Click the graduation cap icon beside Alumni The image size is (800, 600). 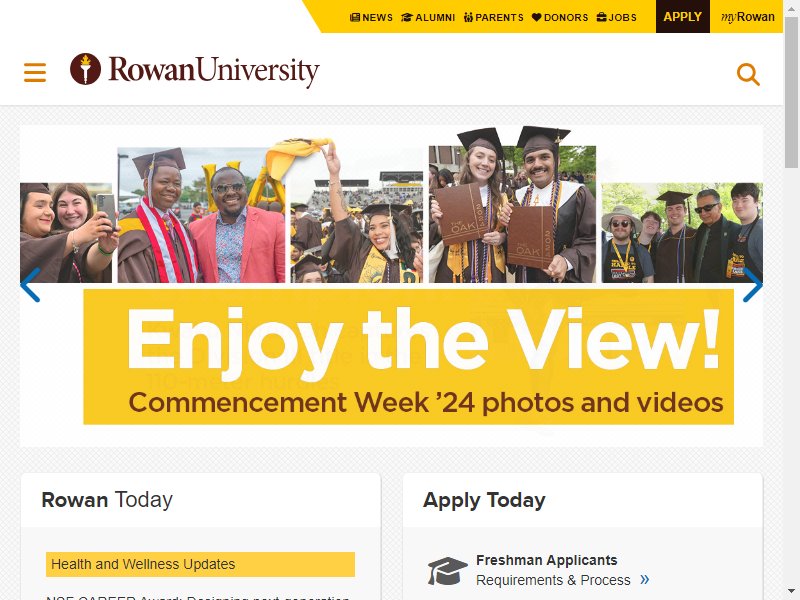(407, 17)
